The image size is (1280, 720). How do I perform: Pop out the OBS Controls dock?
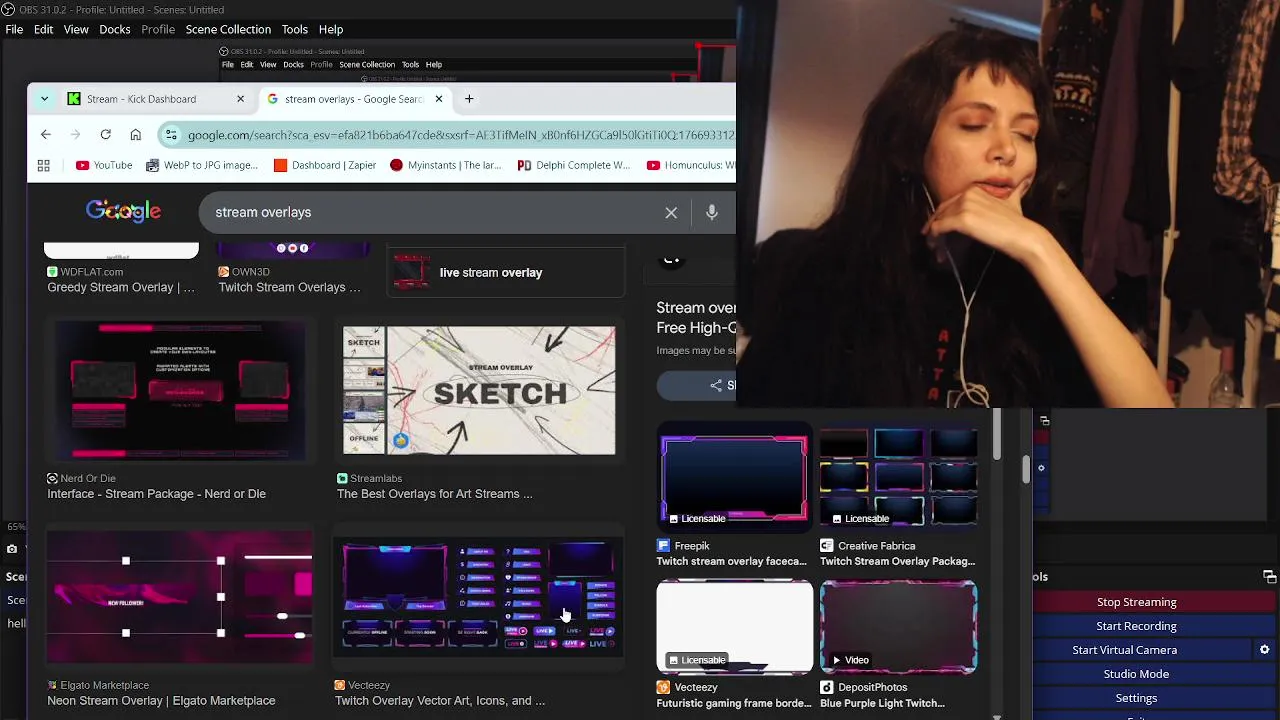1269,577
